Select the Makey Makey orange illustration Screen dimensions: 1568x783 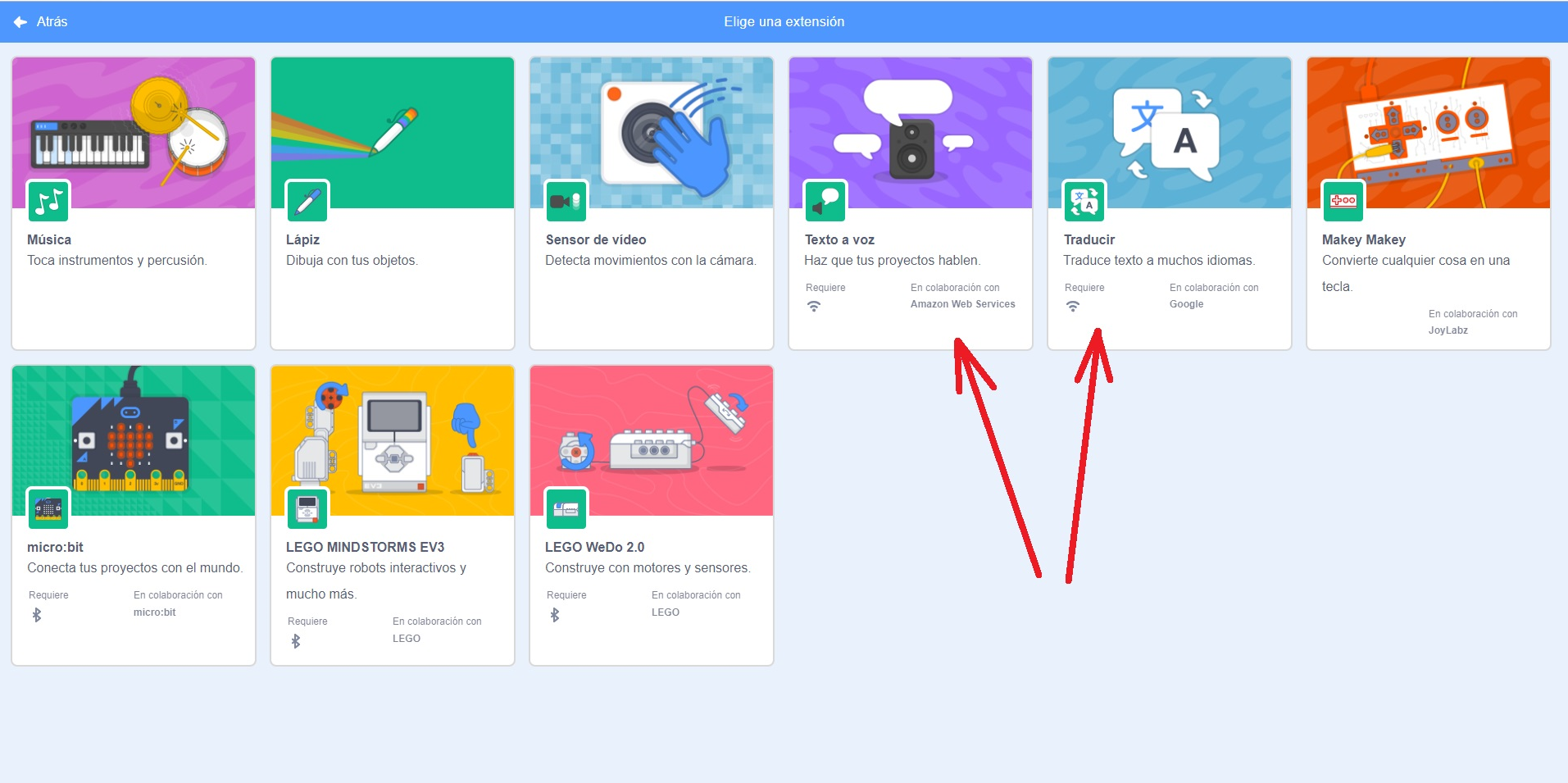pyautogui.click(x=1429, y=123)
